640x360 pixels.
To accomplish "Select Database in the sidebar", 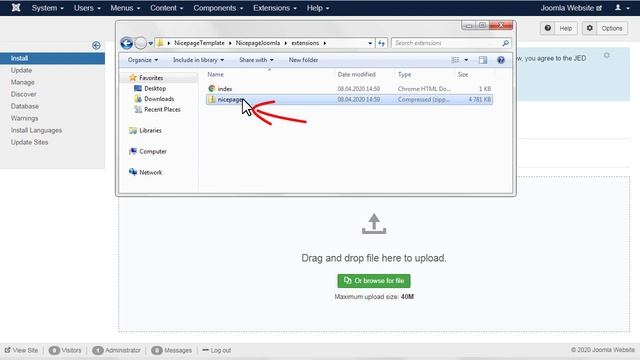I will coord(24,106).
